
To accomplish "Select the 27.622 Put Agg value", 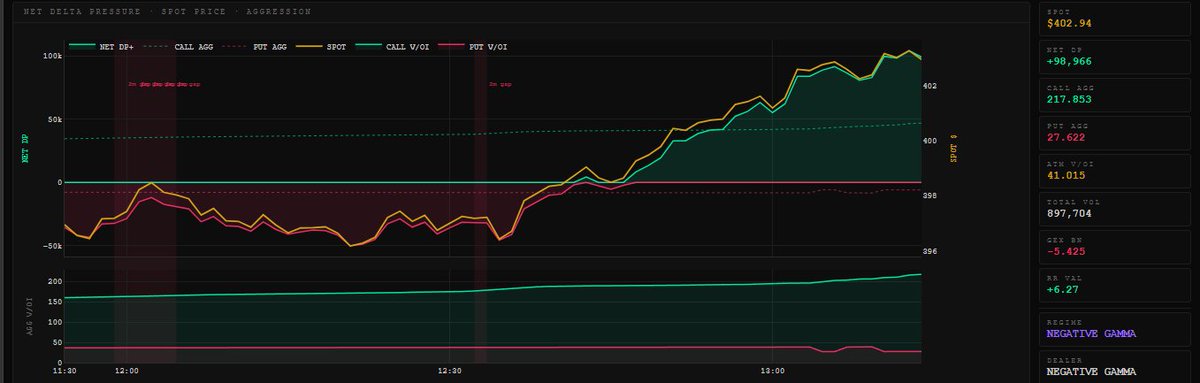I will coord(1066,137).
